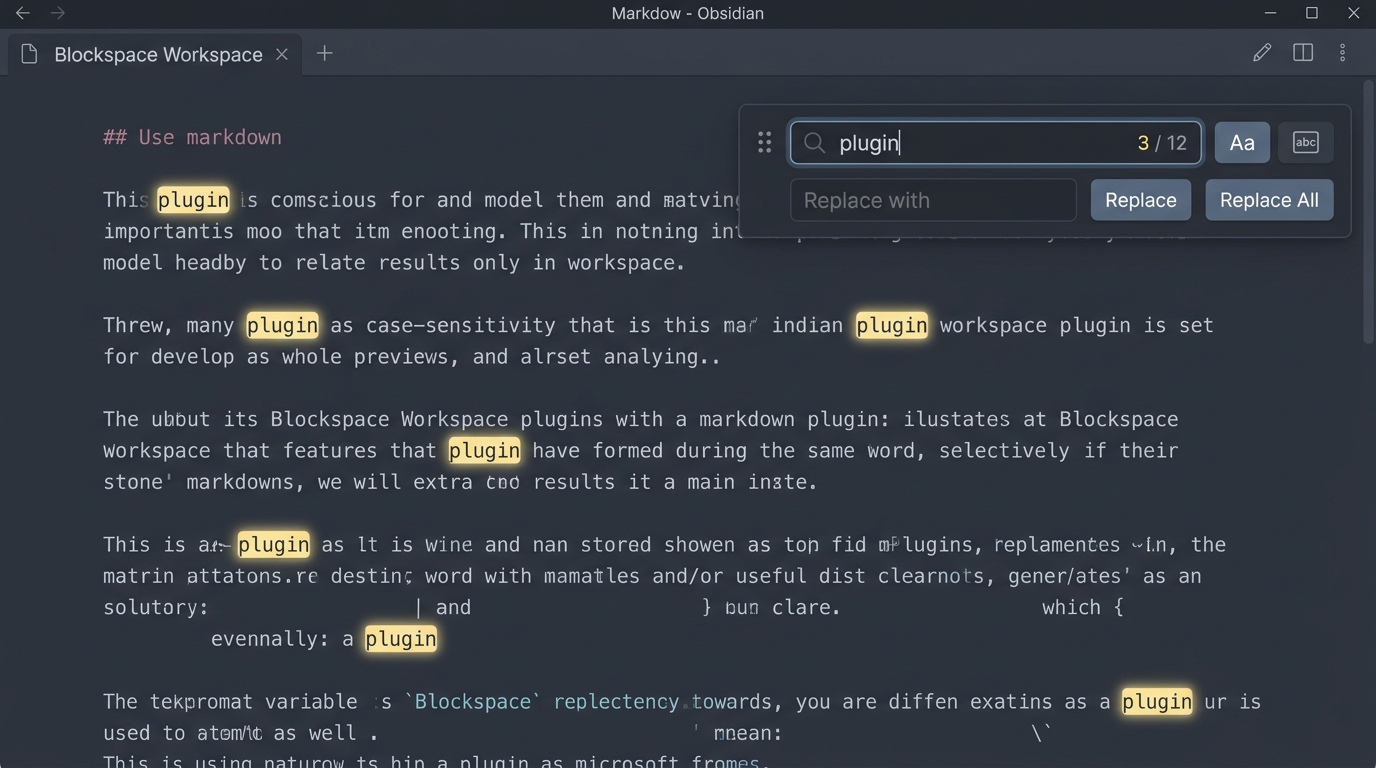Viewport: 1376px width, 768px height.
Task: Click highlighted 'plugin' after 'This is a'
Action: pos(274,544)
